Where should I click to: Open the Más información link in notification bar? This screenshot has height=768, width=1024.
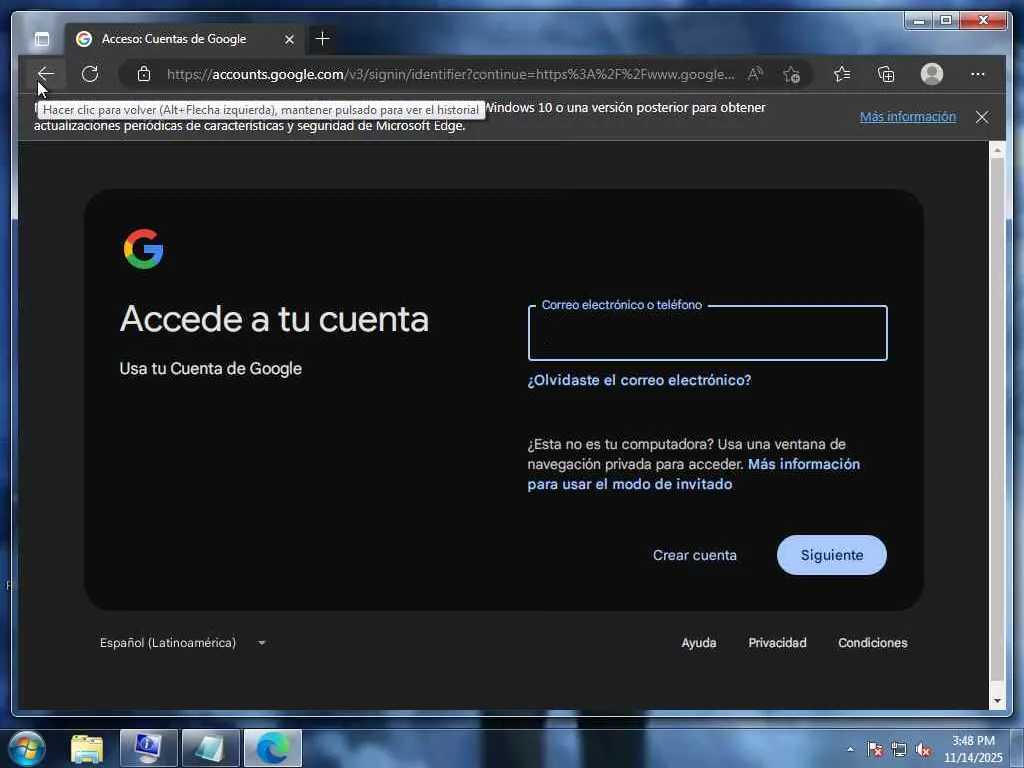click(908, 117)
